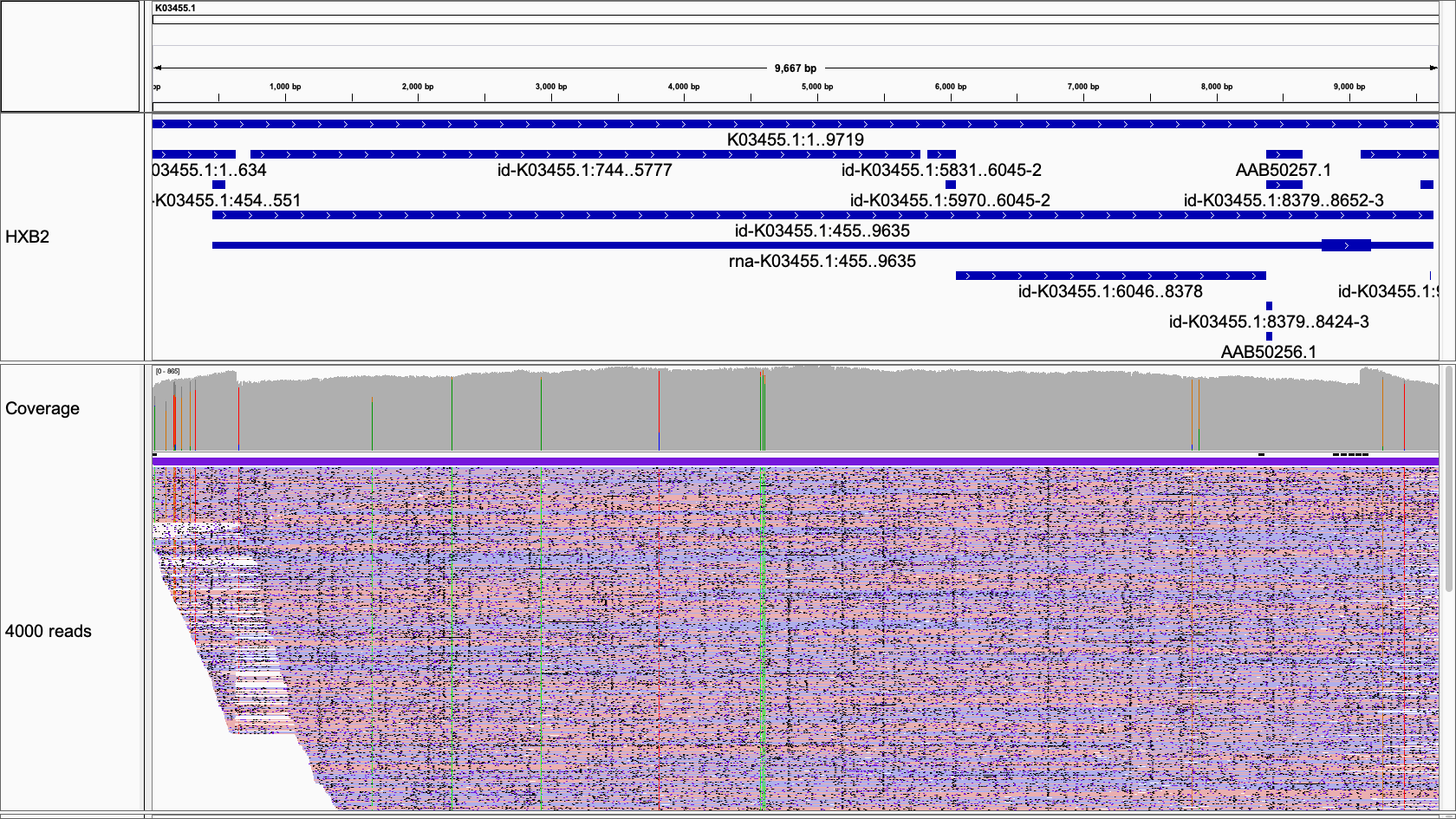Image resolution: width=1456 pixels, height=819 pixels.
Task: Click the 4,000 bp ruler mark
Action: tap(684, 87)
